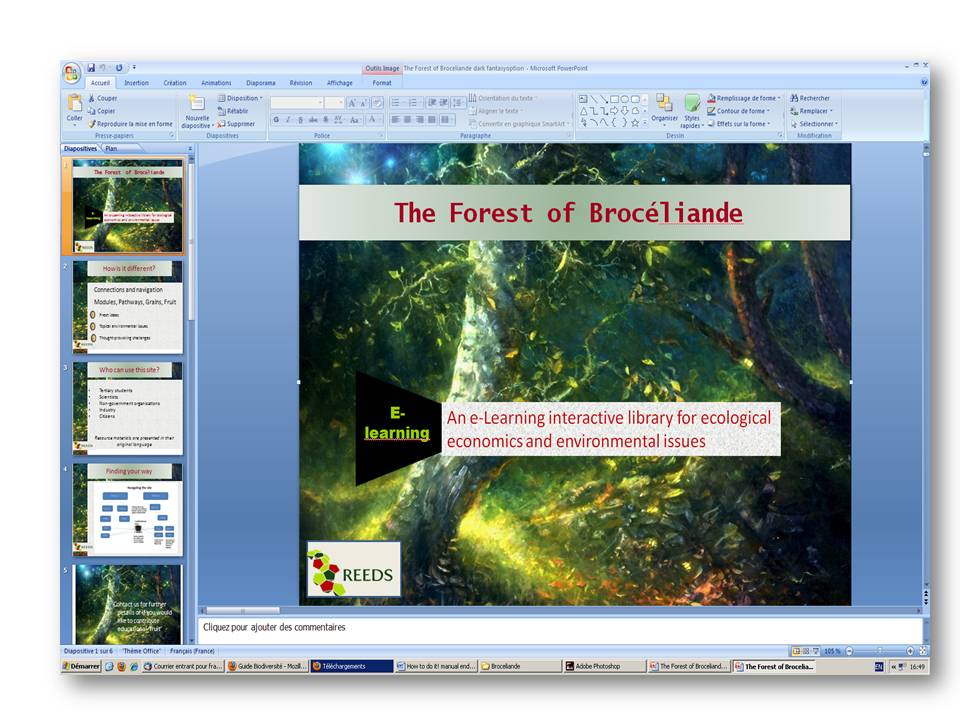
Task: Open the Presse-papiers dialog launcher
Action: pyautogui.click(x=171, y=135)
